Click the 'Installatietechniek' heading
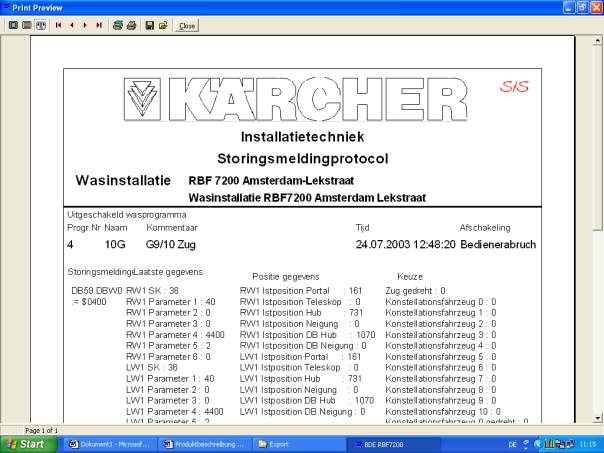The image size is (604, 453). 302,137
